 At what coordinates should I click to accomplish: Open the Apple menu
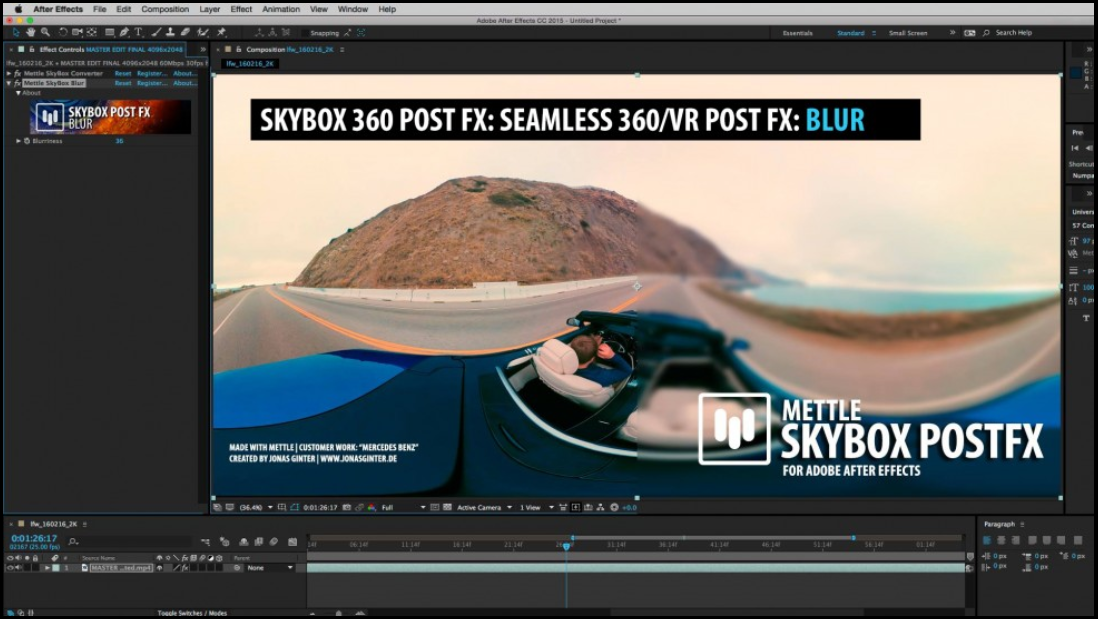[x=18, y=9]
